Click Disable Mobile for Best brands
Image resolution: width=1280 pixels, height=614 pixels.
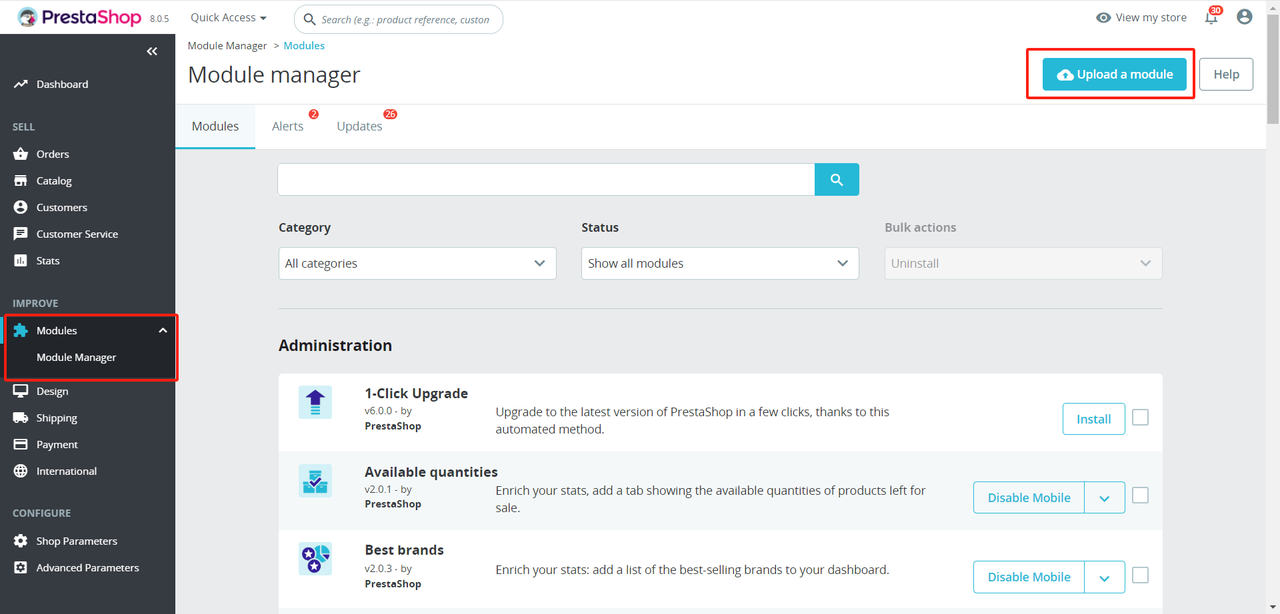pos(1029,577)
